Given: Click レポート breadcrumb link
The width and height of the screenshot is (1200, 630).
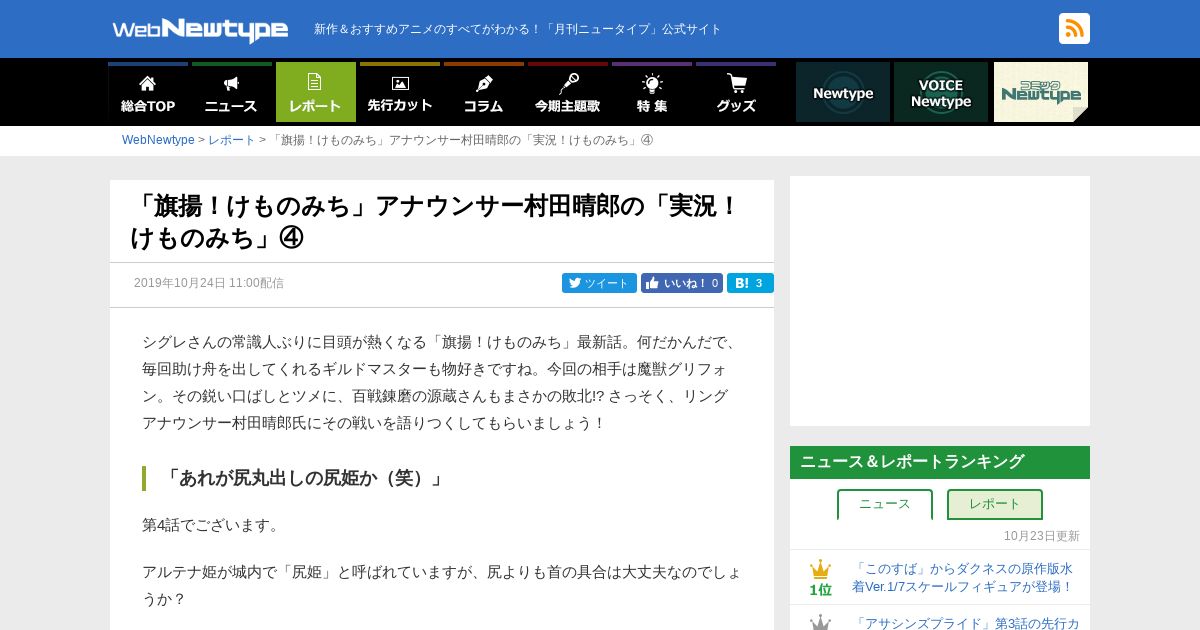Looking at the screenshot, I should (x=232, y=140).
